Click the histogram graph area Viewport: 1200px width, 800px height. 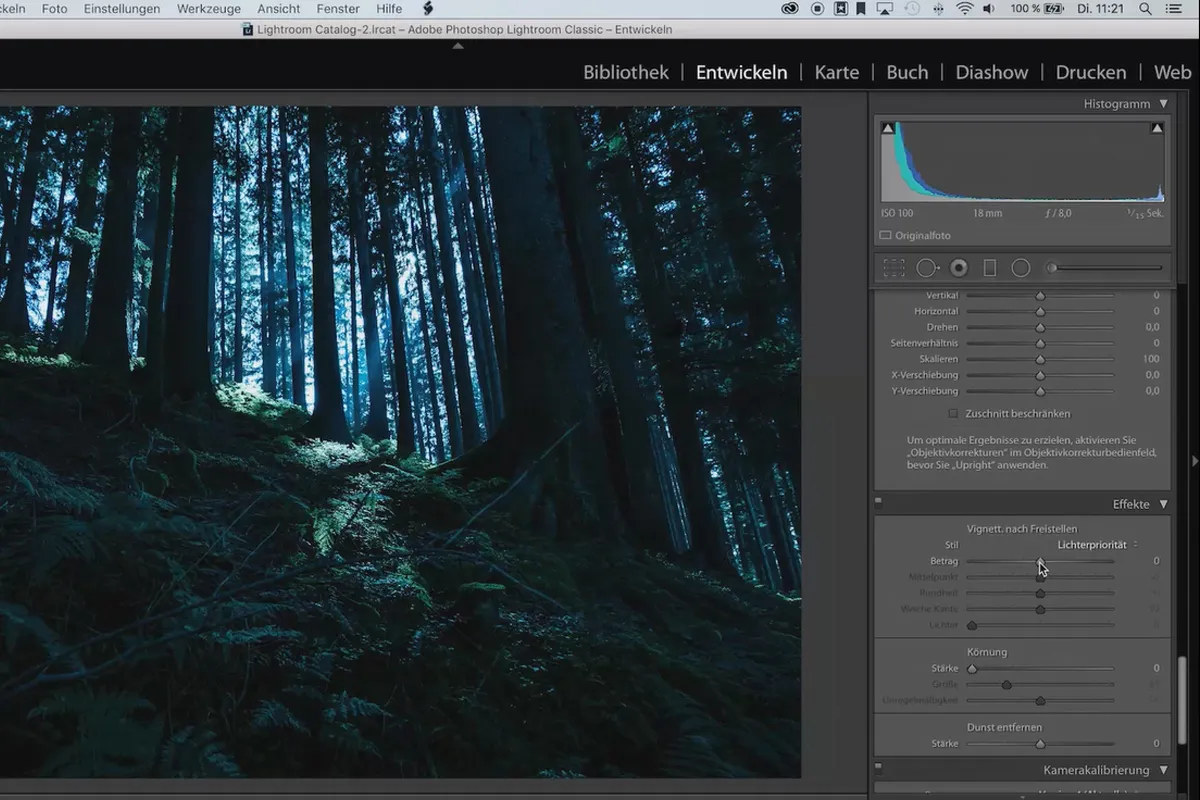[x=1022, y=162]
